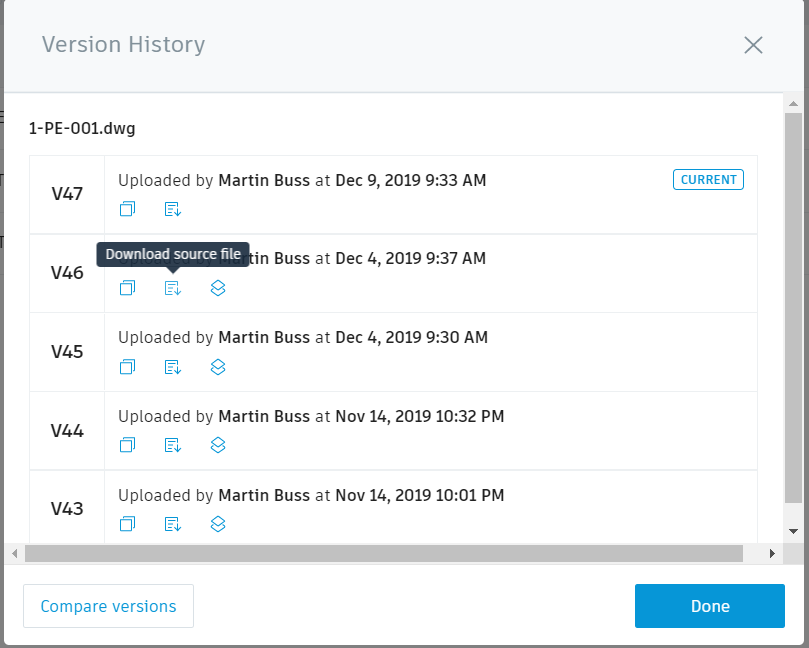Download the source file for V47
The image size is (809, 648).
coord(172,209)
